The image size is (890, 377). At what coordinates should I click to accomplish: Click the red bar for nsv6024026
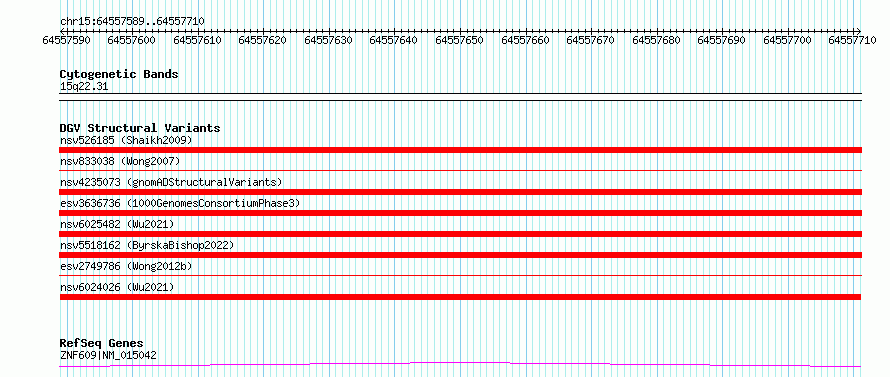(460, 297)
